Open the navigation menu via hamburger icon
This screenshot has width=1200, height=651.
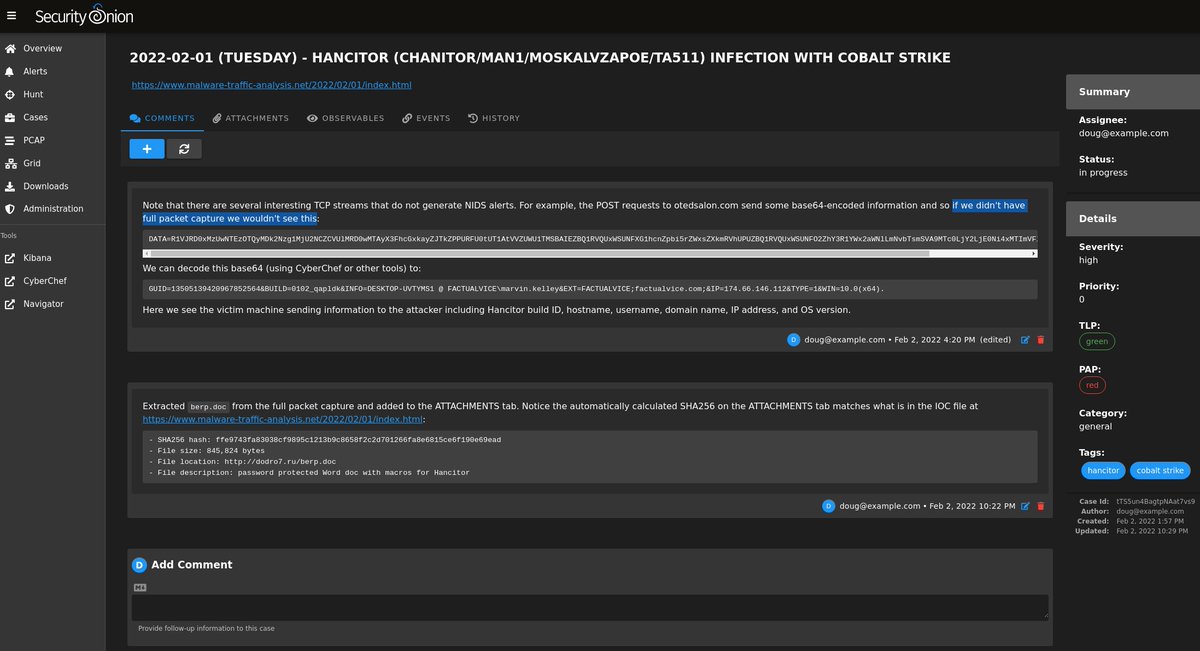pos(13,15)
